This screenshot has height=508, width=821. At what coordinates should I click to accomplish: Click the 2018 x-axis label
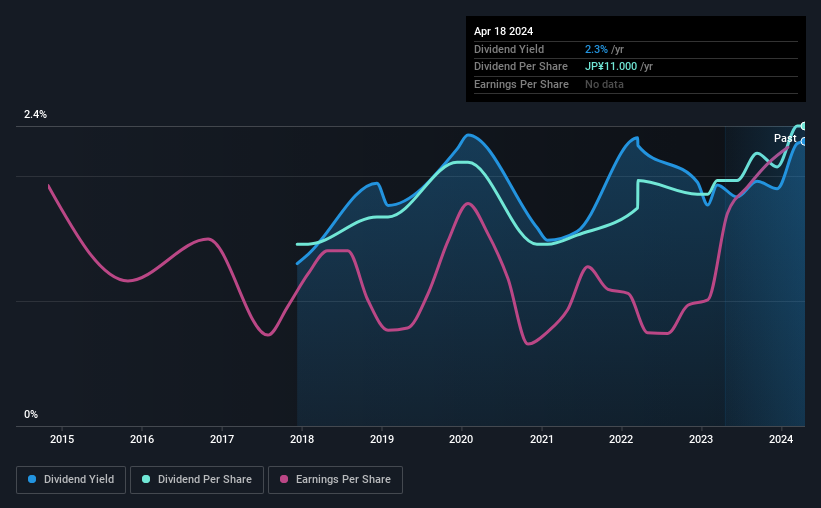coord(302,439)
